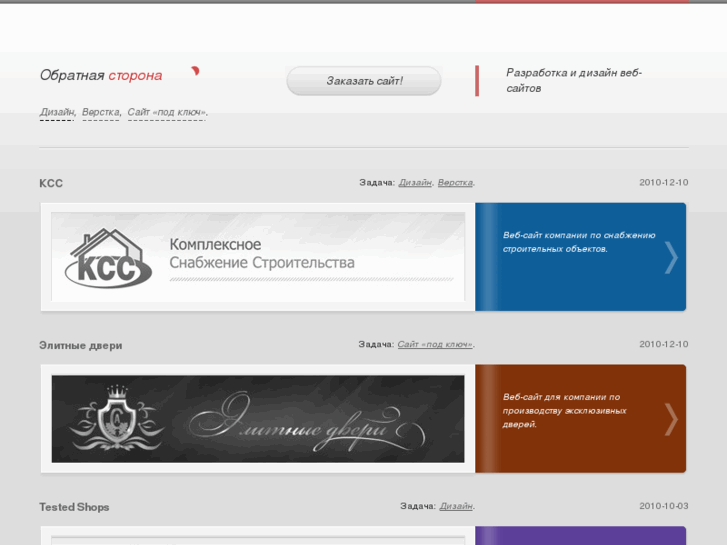Open the 'Элитные двери' project title
The height and width of the screenshot is (545, 727).
pyautogui.click(x=81, y=346)
